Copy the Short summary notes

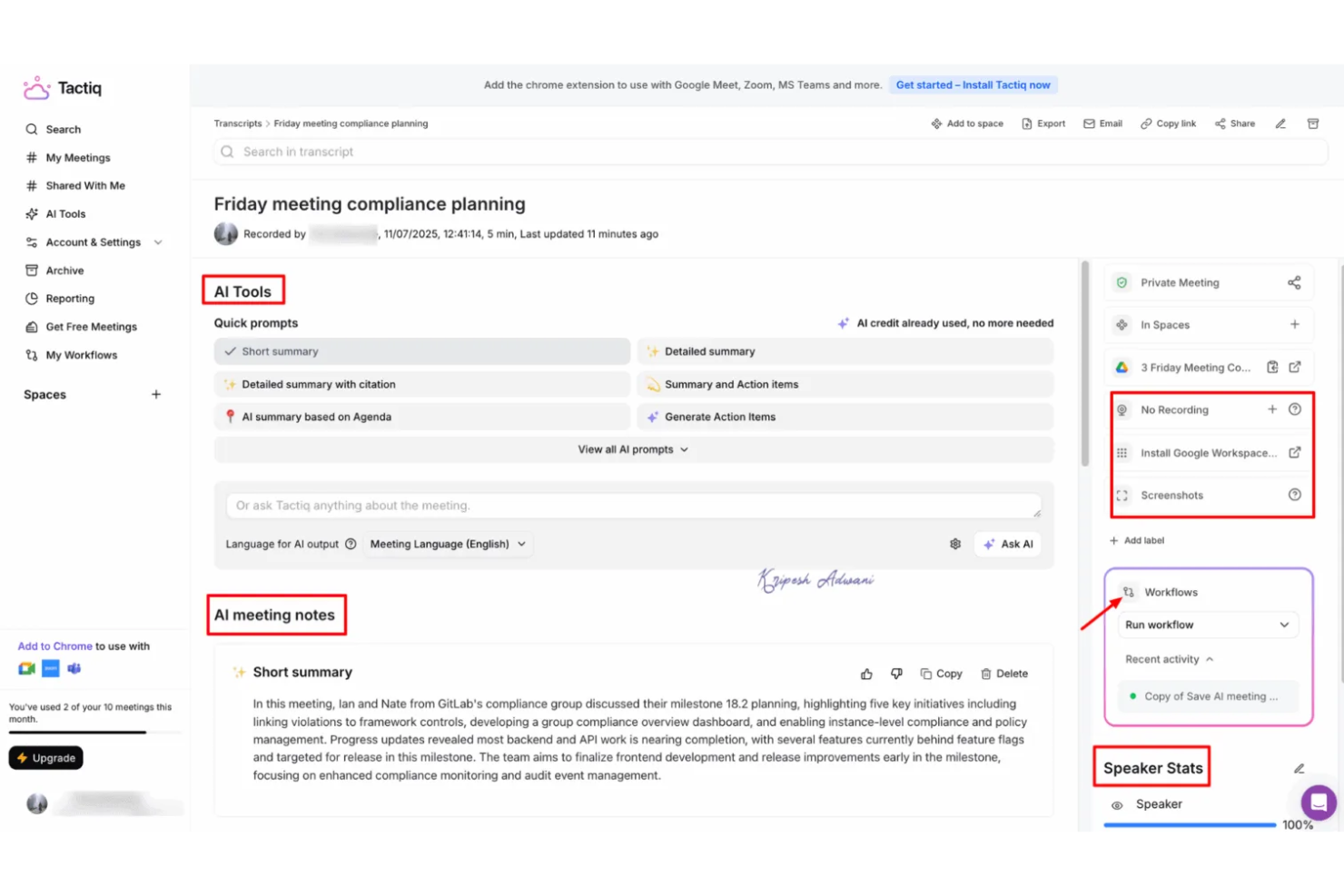point(941,674)
